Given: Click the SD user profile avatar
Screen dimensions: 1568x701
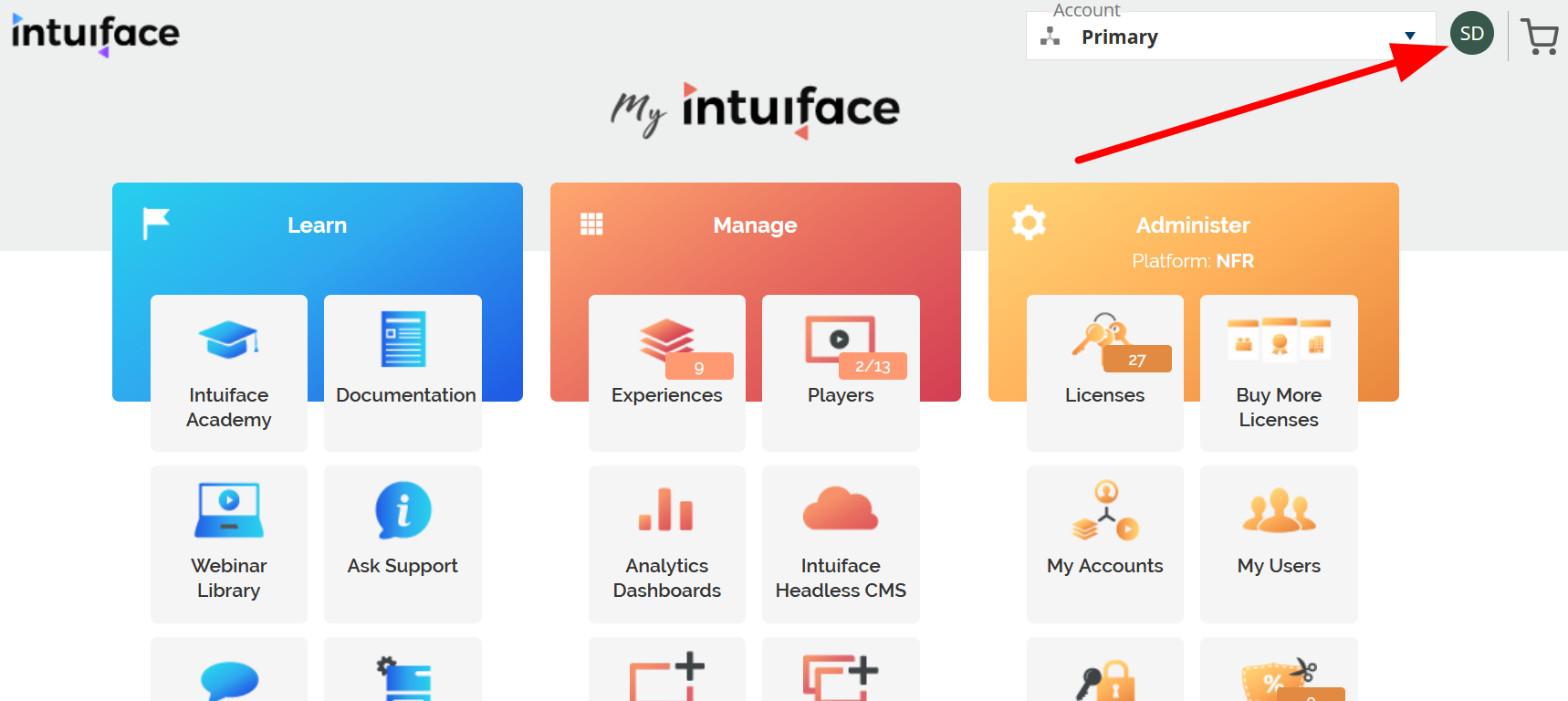Looking at the screenshot, I should tap(1471, 34).
